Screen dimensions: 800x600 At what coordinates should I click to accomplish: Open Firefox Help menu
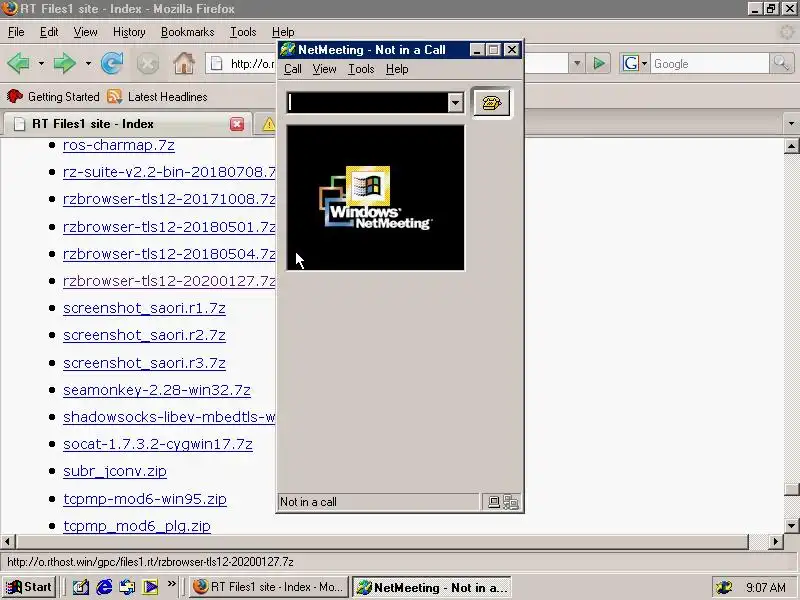[283, 32]
